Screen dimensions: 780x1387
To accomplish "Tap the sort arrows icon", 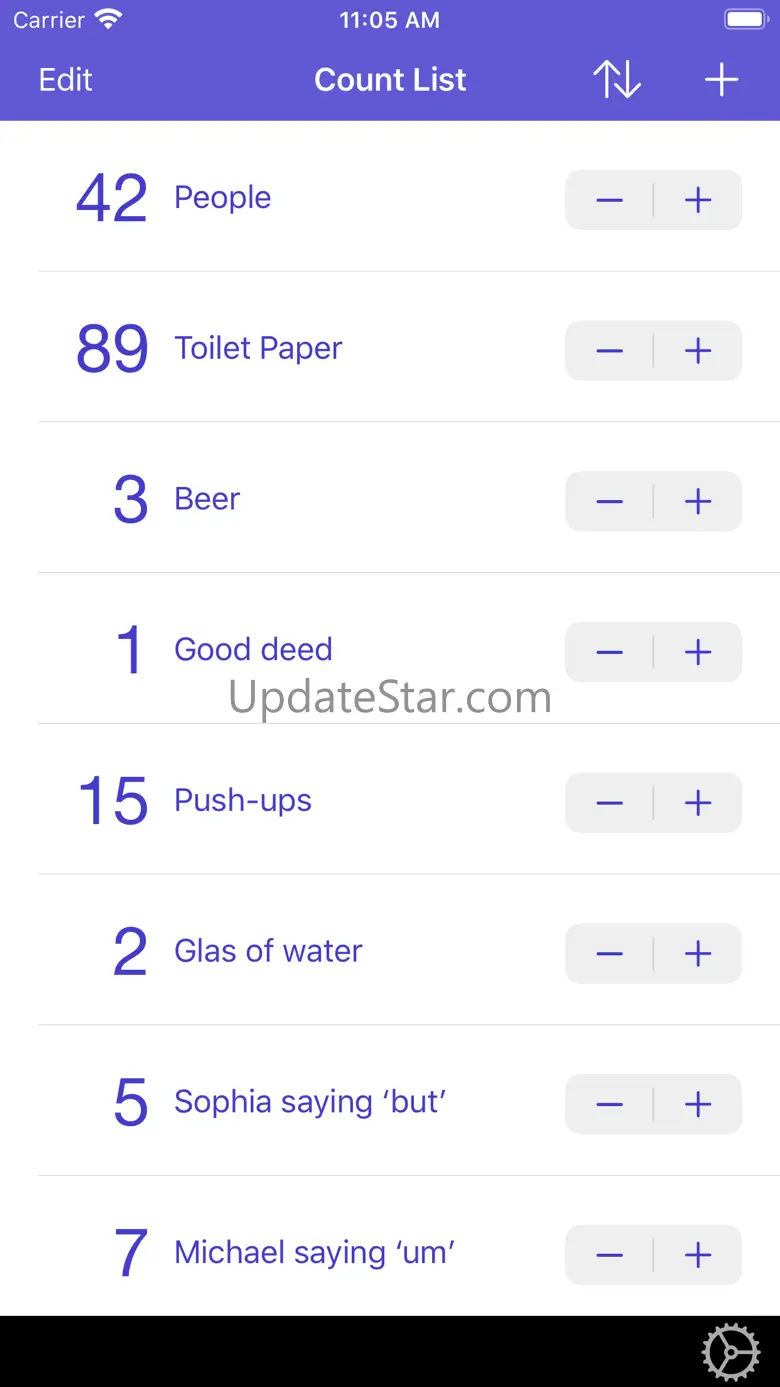I will (x=617, y=80).
